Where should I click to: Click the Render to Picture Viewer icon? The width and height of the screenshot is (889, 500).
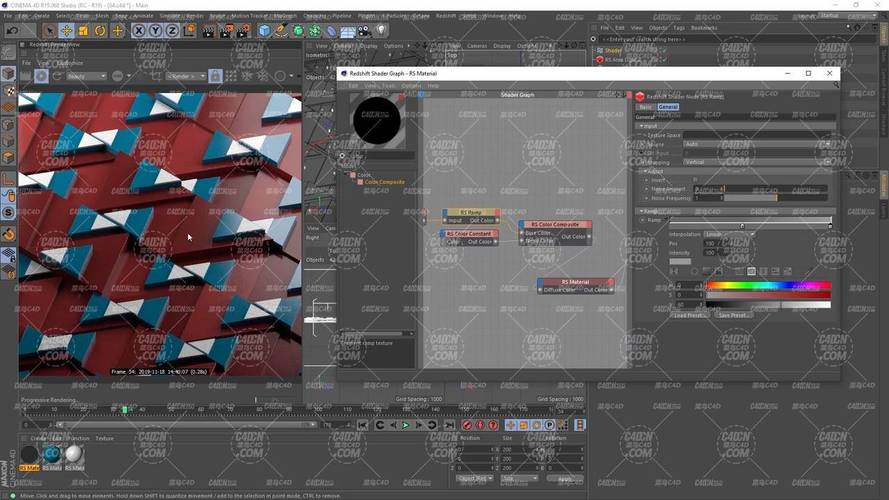[x=227, y=31]
